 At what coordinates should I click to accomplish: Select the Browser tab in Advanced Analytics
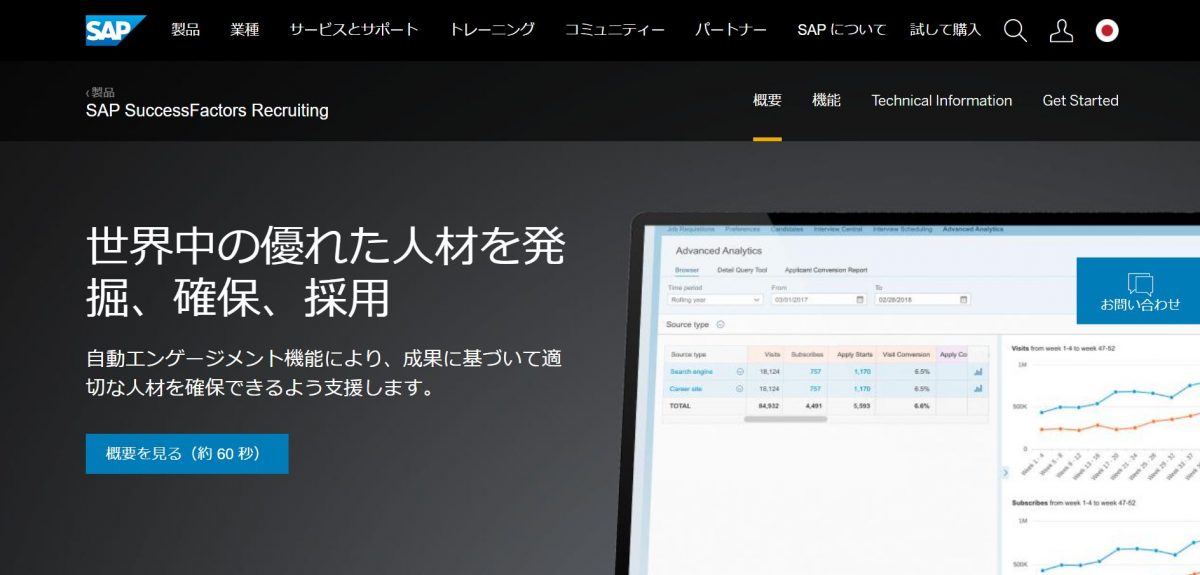coord(687,270)
